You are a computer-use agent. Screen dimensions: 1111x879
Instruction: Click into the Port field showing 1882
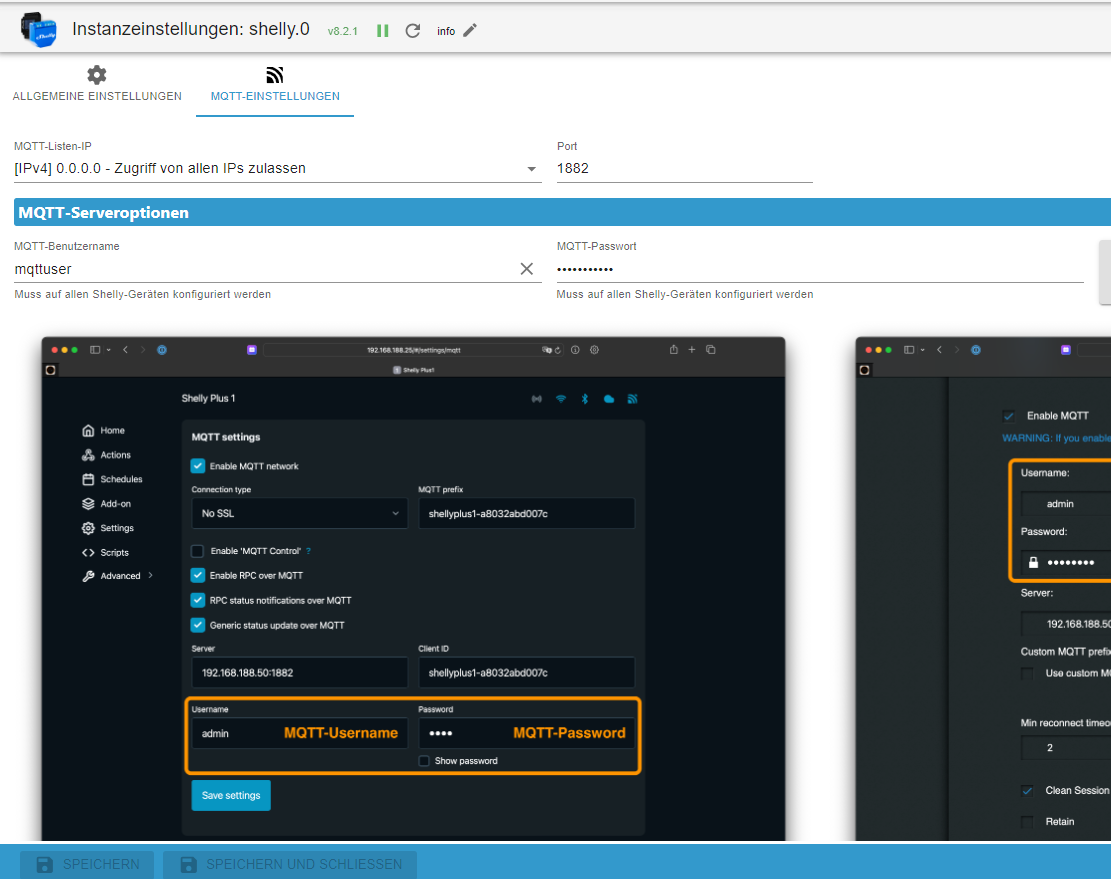point(684,169)
